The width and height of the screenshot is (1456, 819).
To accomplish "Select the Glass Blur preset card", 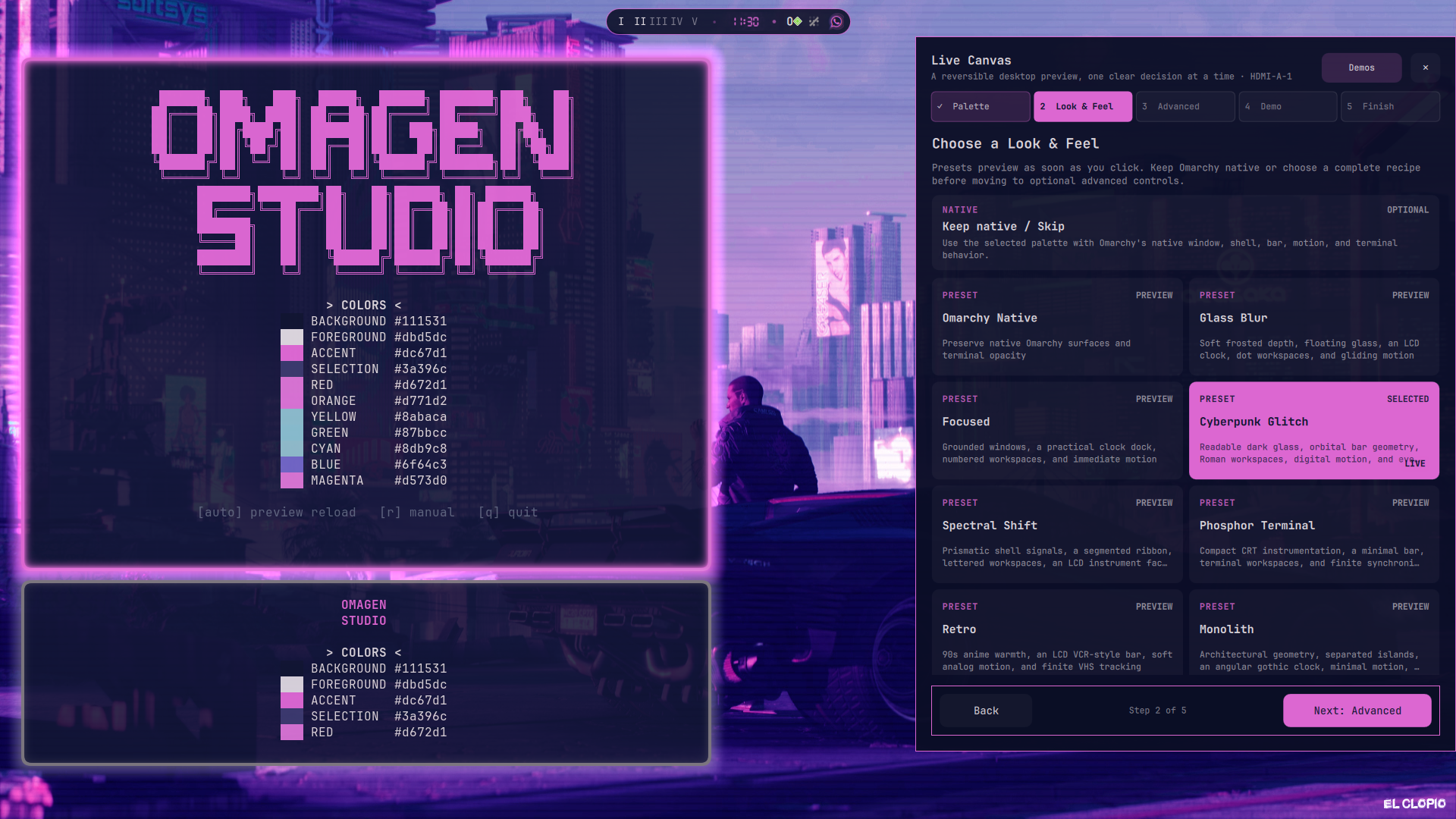I will tap(1314, 327).
